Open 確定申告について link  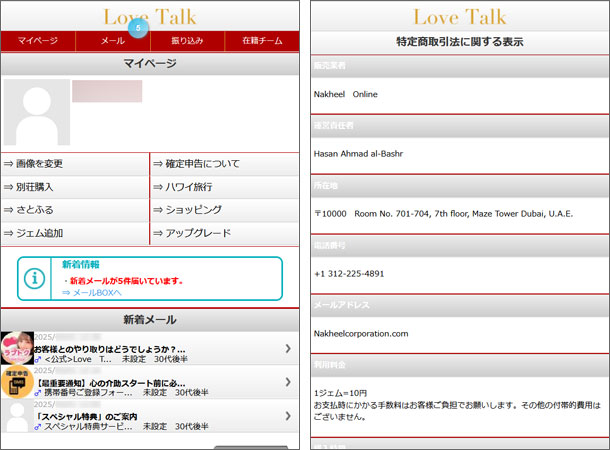[224, 164]
